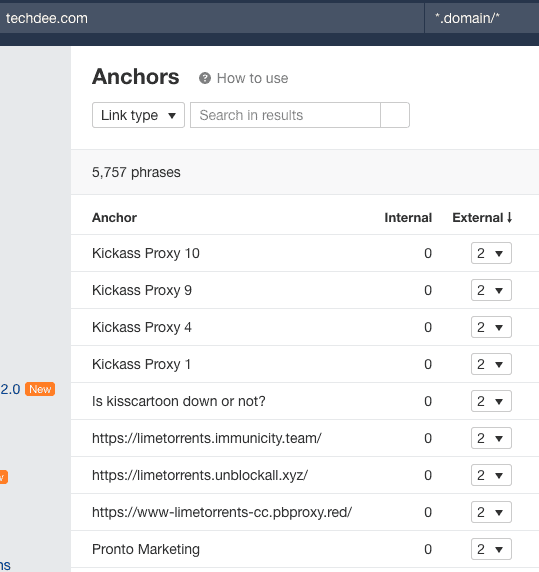539x572 pixels.
Task: Open the How to use link
Action: pos(252,78)
